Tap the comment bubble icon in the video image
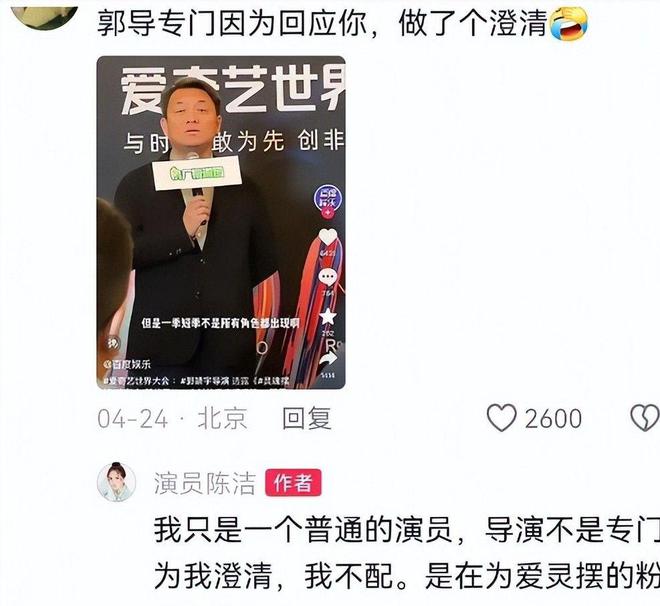660x606 pixels. (x=328, y=277)
